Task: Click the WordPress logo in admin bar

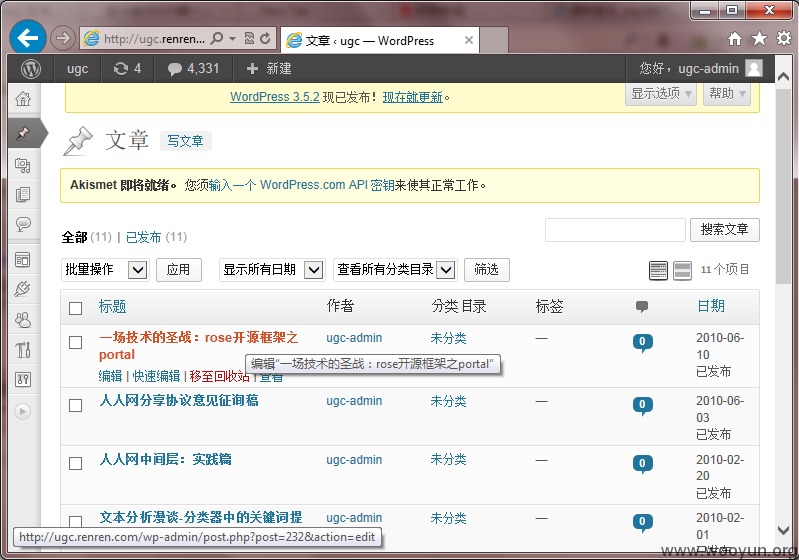Action: (x=31, y=68)
